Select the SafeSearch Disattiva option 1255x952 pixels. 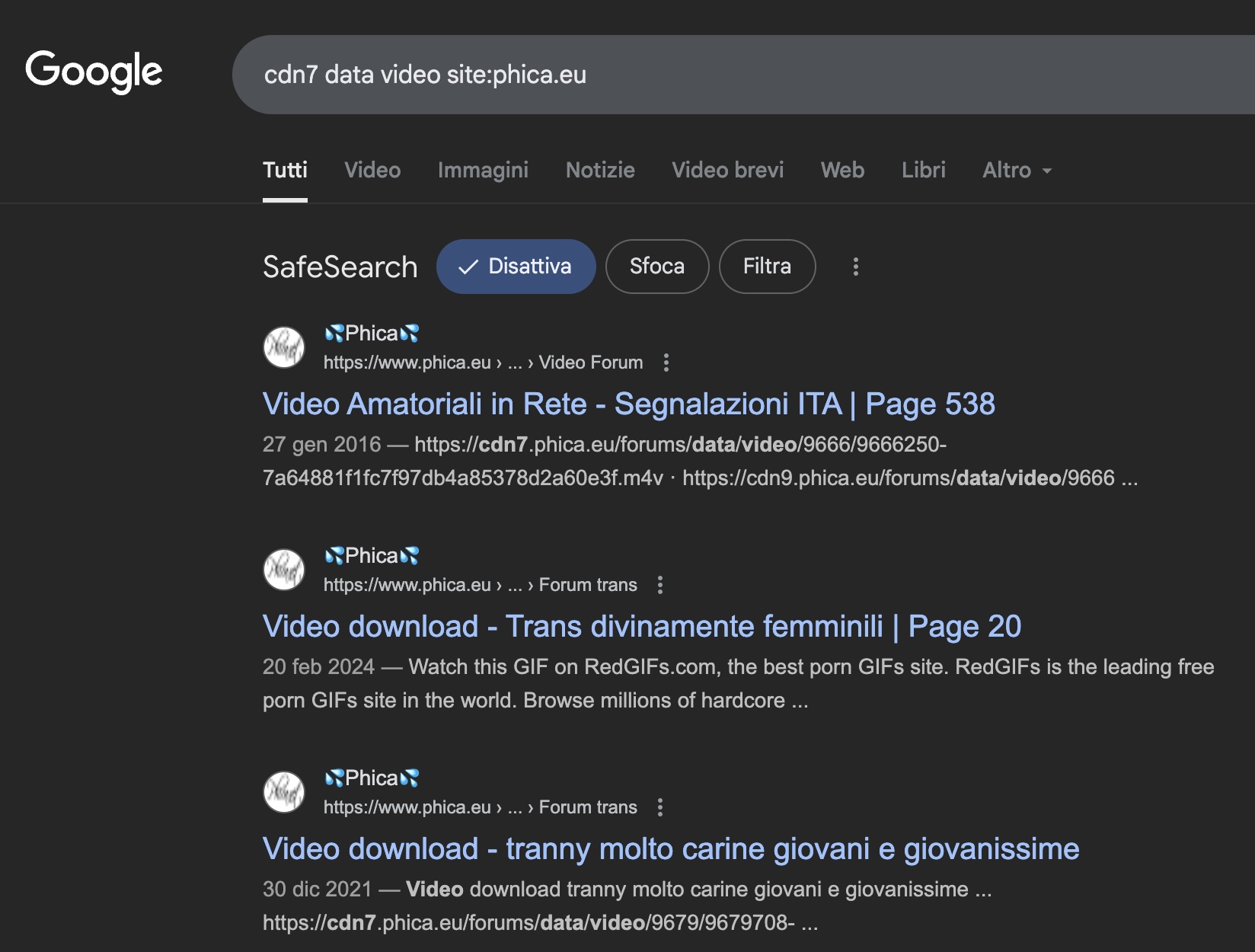pos(516,267)
